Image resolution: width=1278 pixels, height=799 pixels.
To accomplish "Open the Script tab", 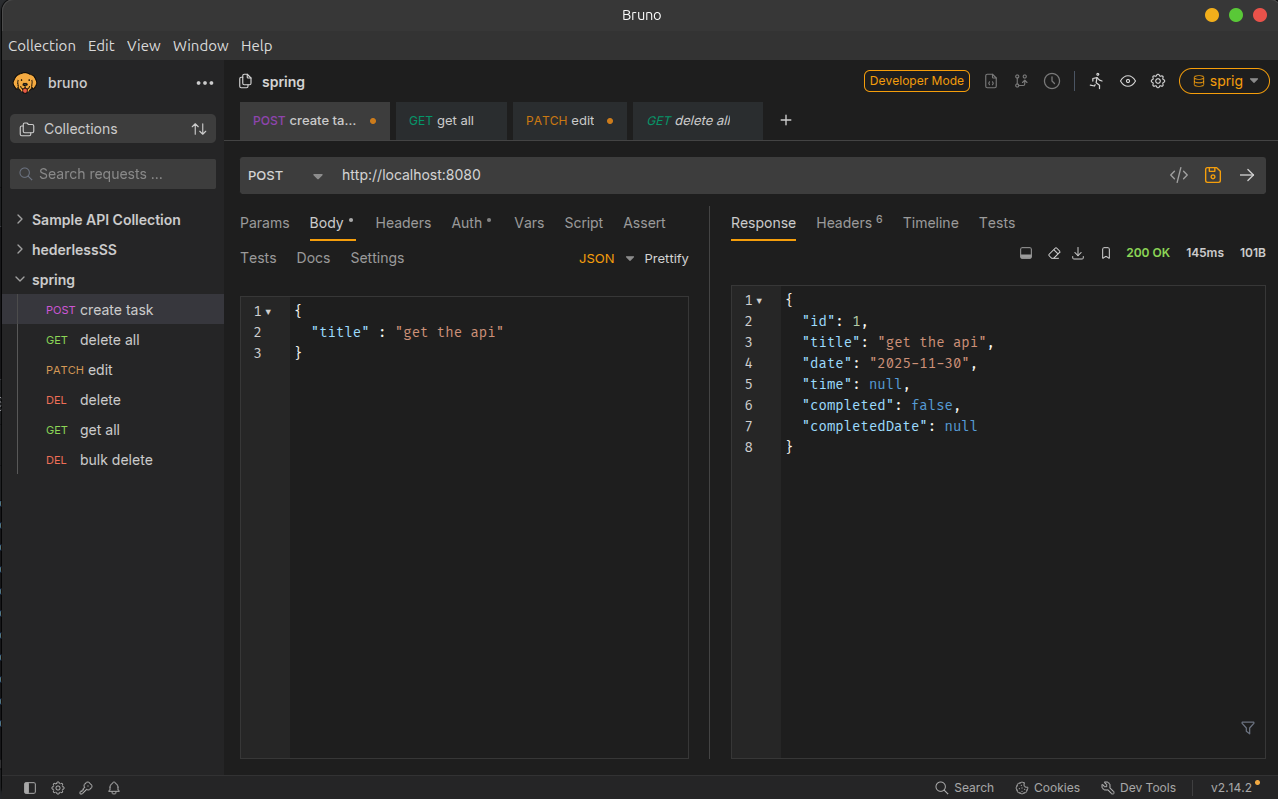I will click(584, 223).
